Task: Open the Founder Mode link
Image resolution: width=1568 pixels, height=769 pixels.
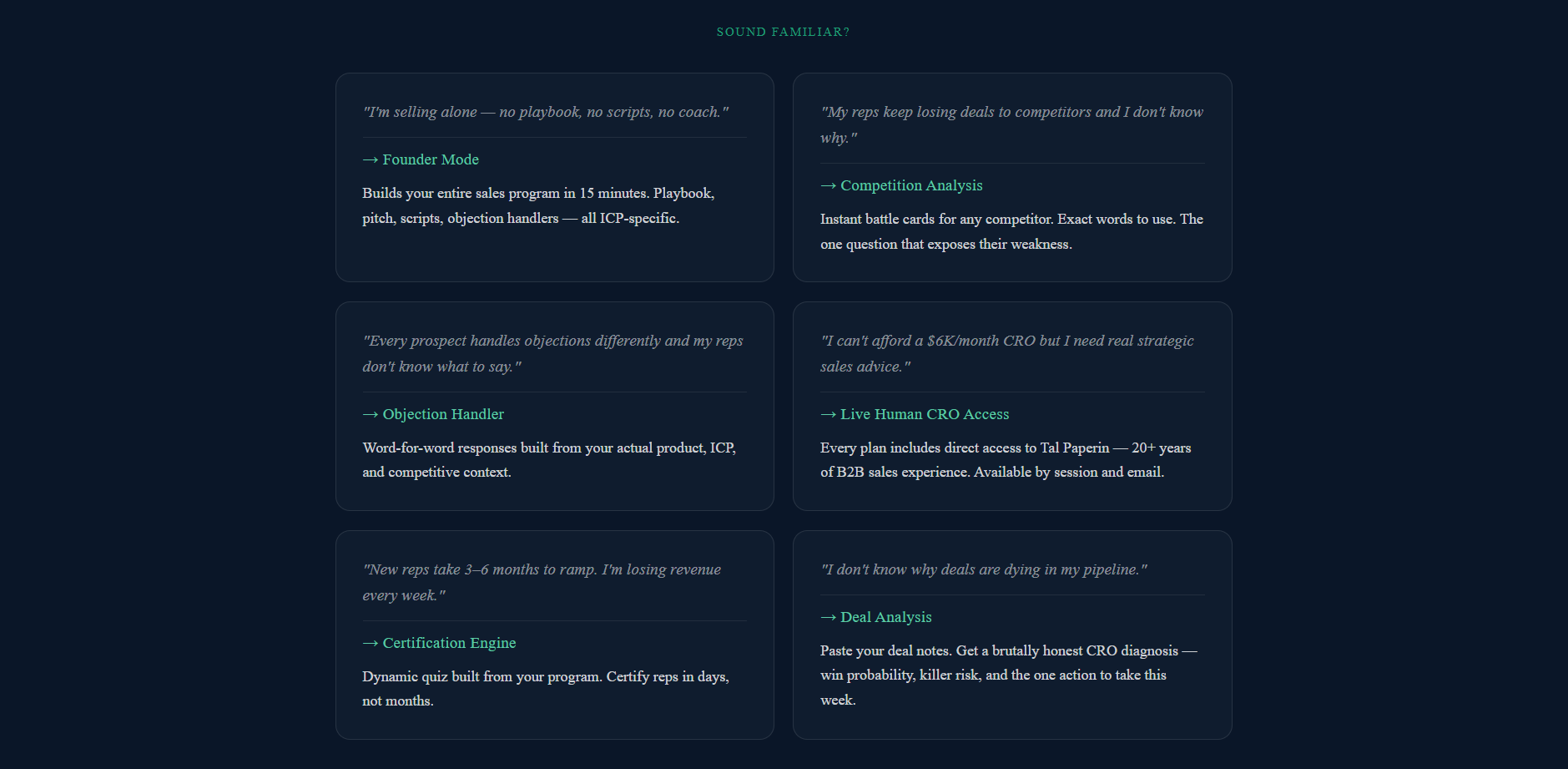Action: click(x=431, y=159)
